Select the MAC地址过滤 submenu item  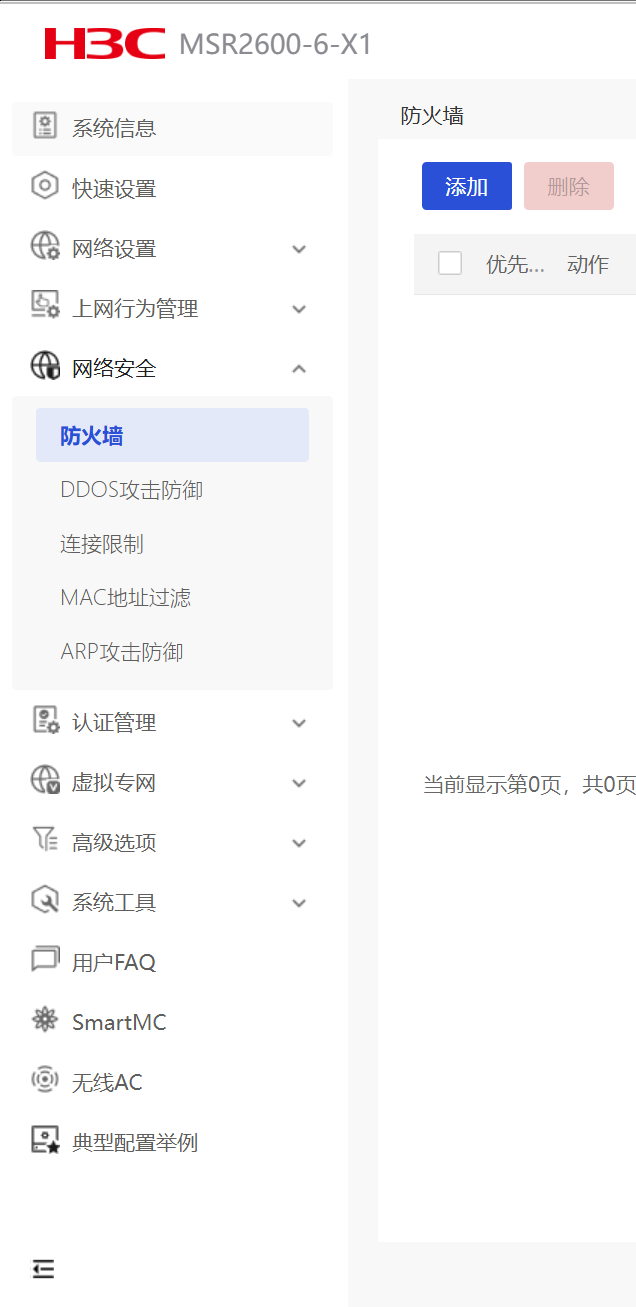tap(125, 598)
